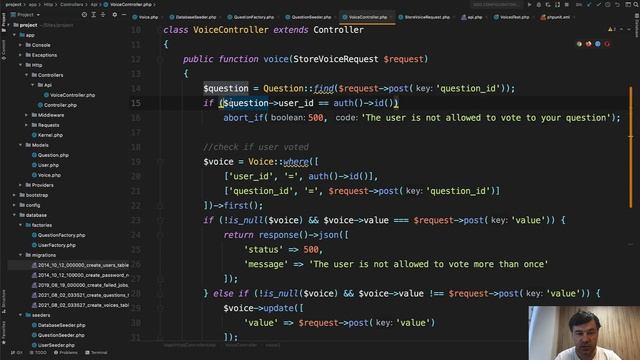640x360 pixels.
Task: Collapse the Controllers folder
Action: point(27,75)
